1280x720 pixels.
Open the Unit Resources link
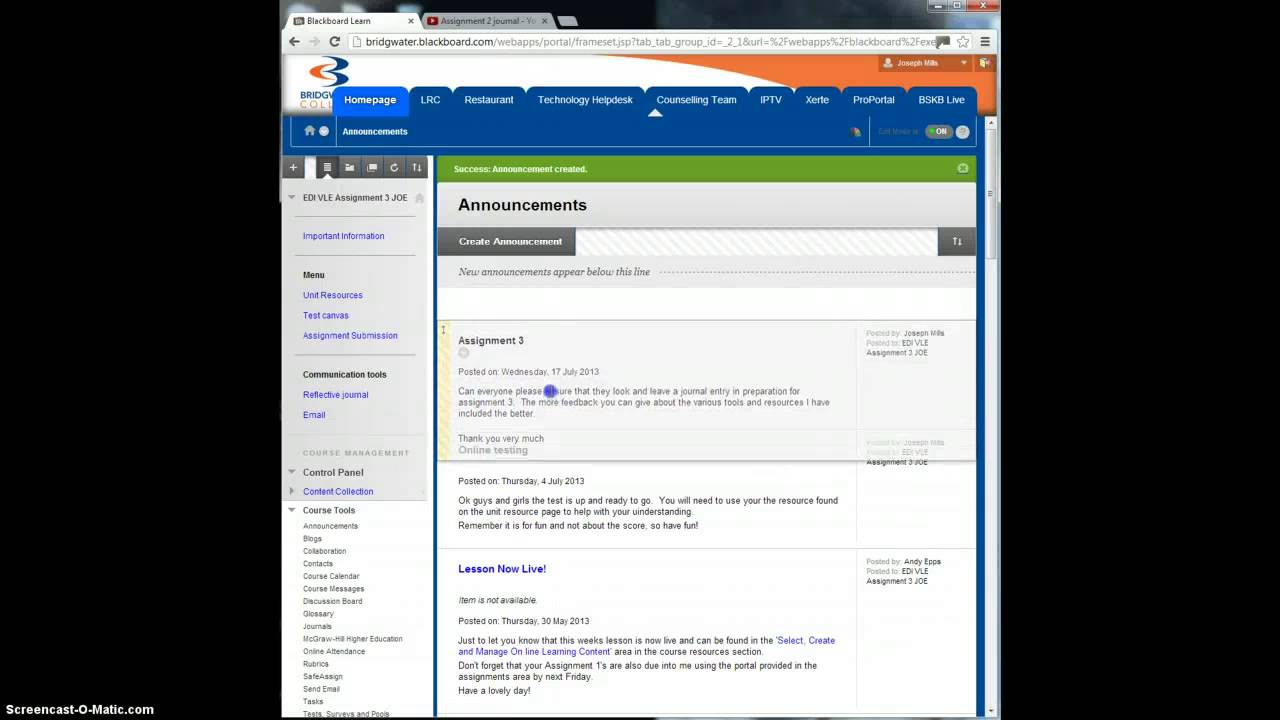coord(333,295)
